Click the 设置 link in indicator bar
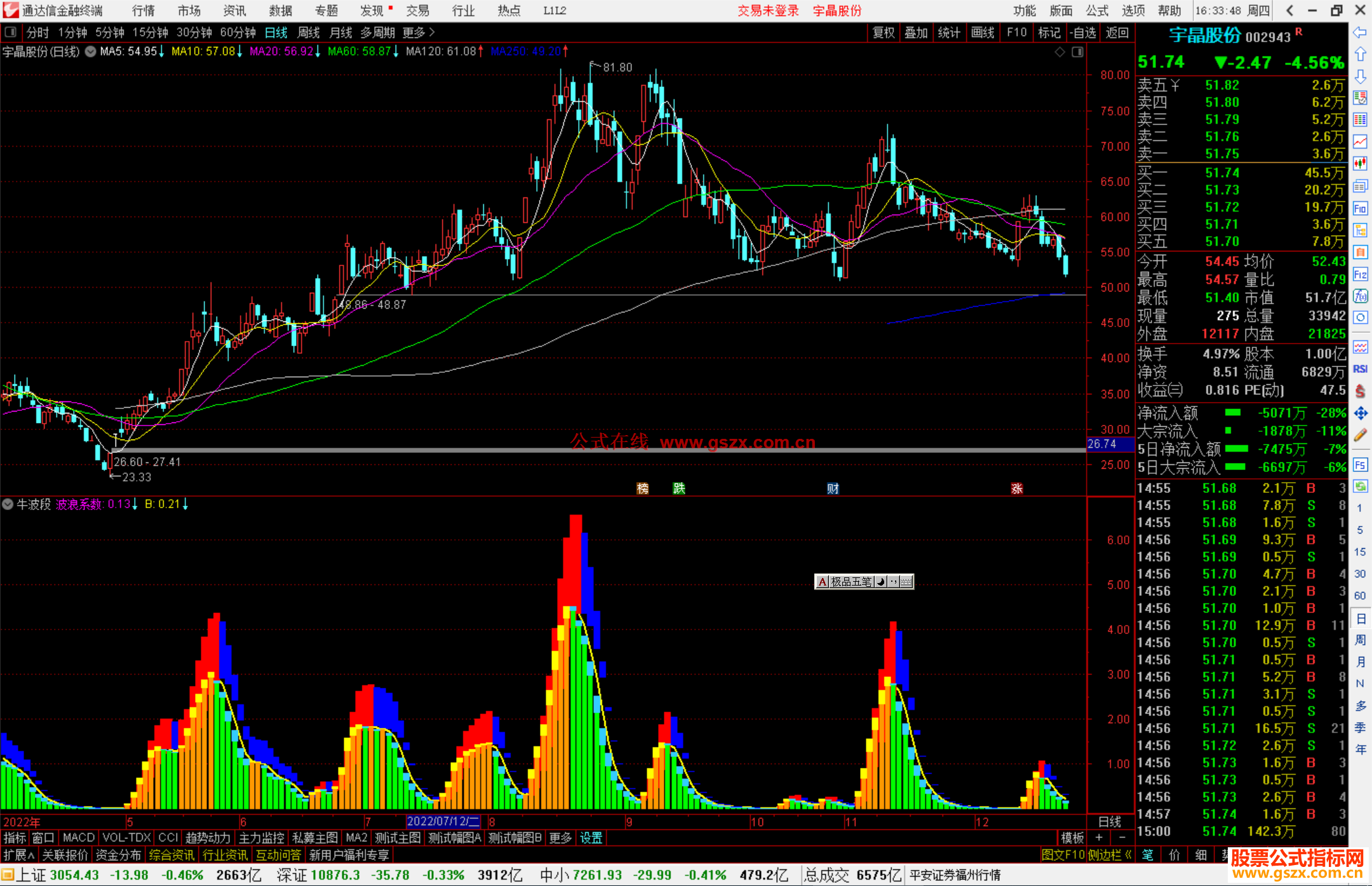This screenshot has height=886, width=1372. [x=591, y=838]
